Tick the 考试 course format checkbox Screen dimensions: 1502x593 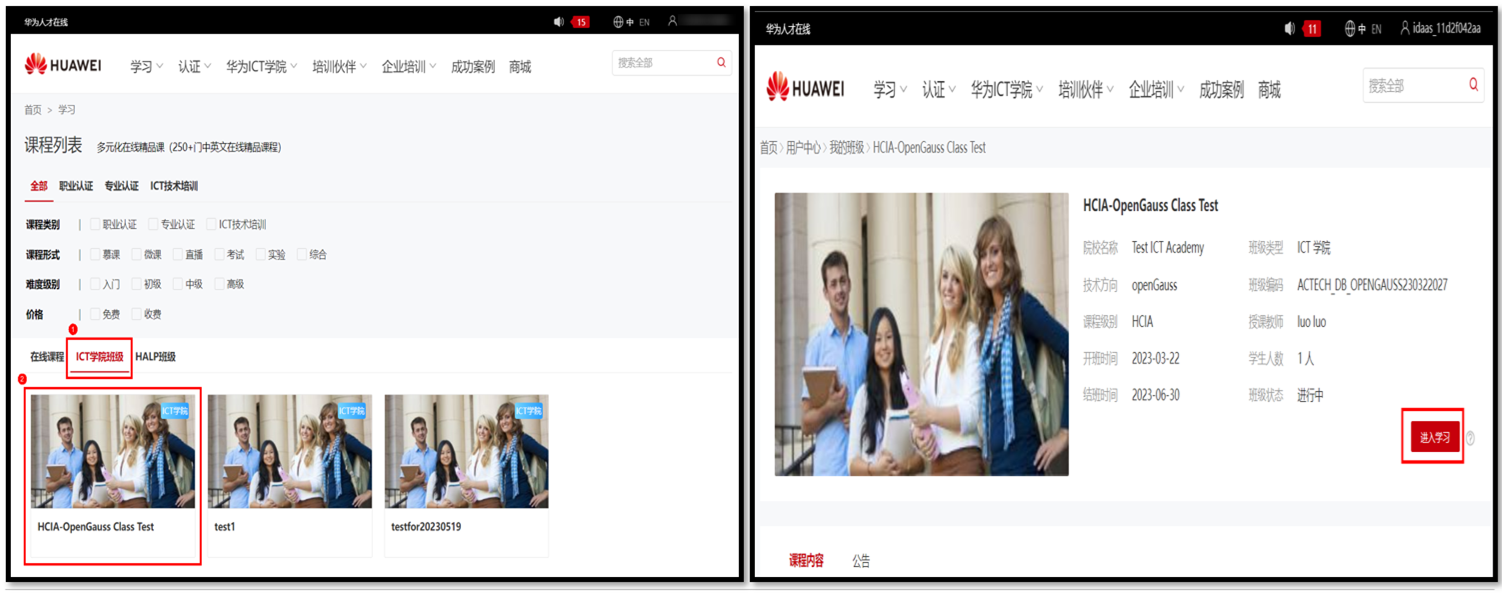(x=220, y=255)
